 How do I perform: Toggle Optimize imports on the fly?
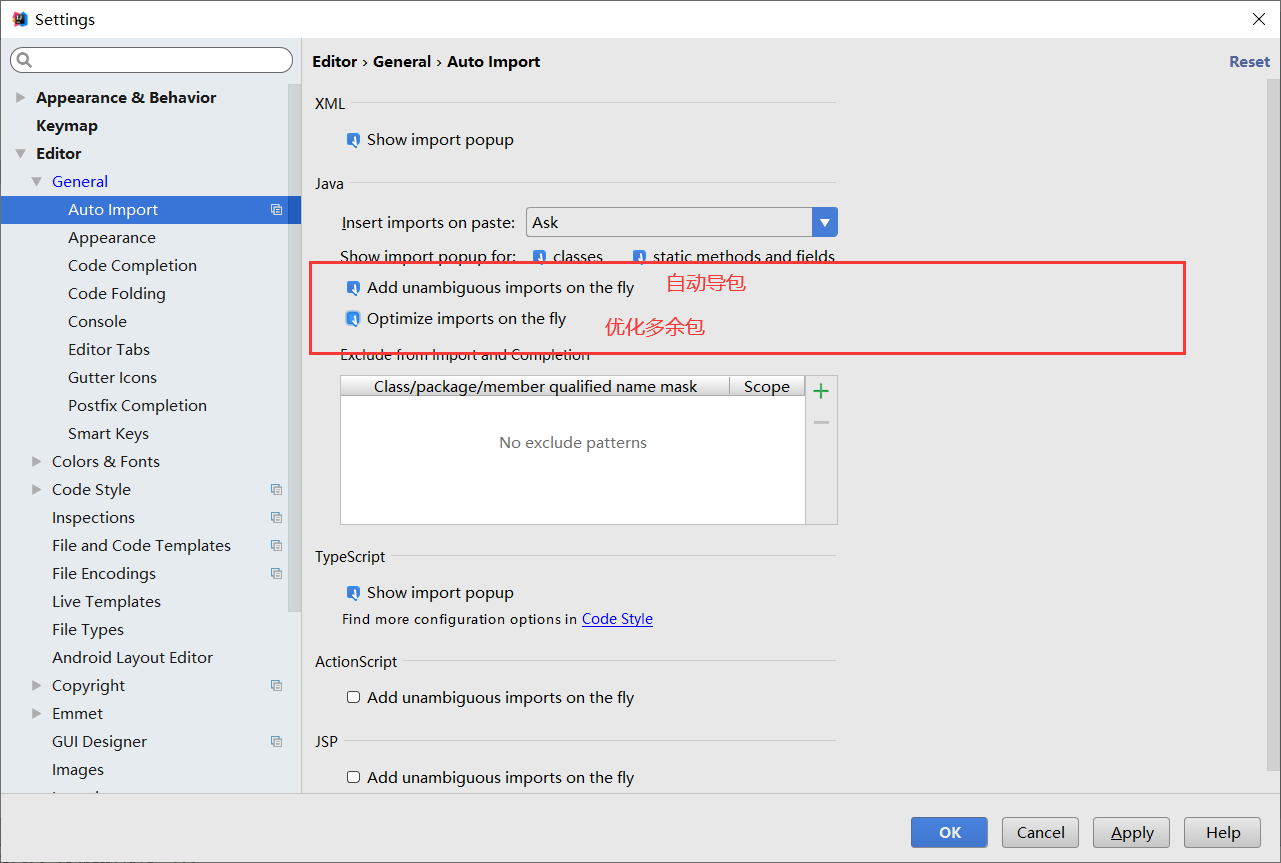353,319
